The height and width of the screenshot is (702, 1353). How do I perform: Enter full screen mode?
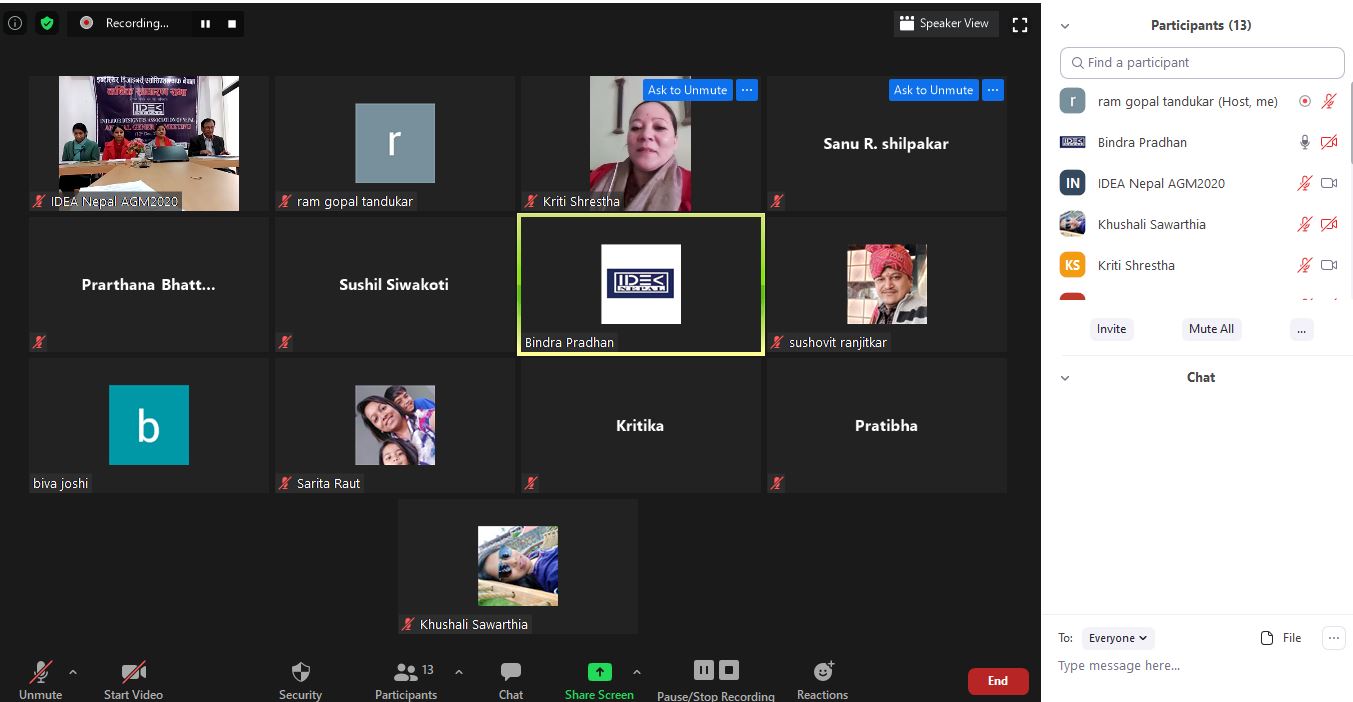click(1020, 24)
